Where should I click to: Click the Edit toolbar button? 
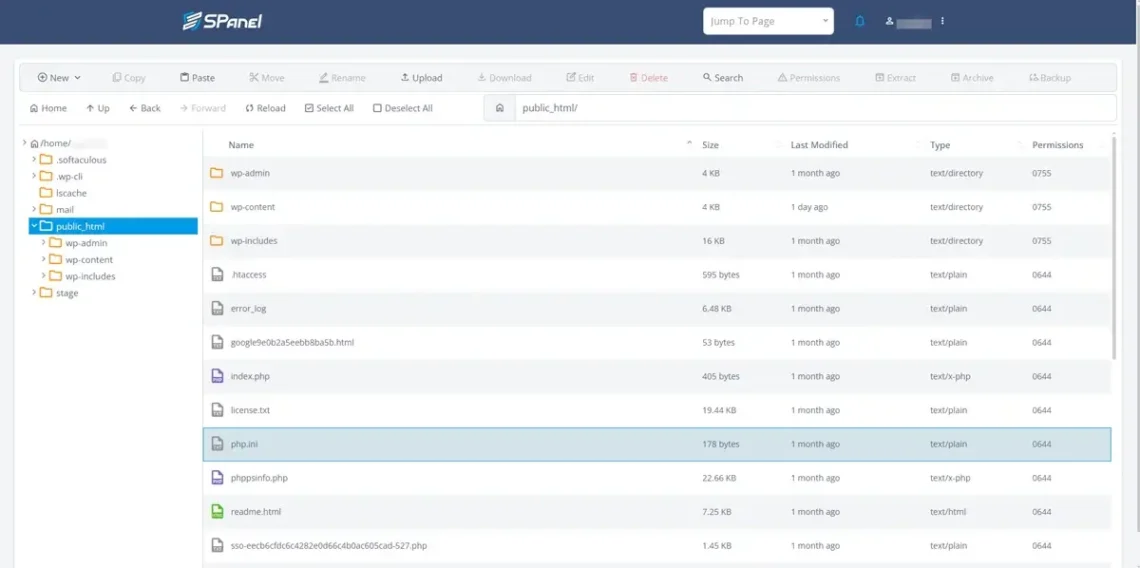[580, 78]
